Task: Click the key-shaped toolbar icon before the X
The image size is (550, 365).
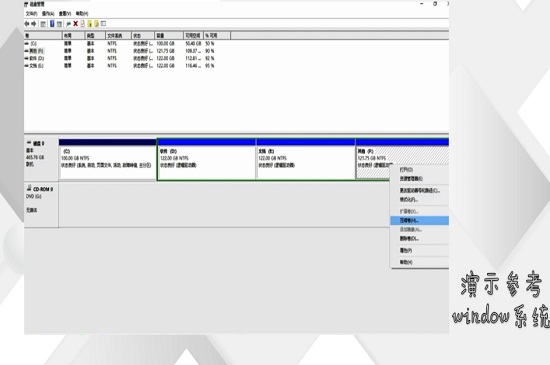Action: (x=68, y=24)
